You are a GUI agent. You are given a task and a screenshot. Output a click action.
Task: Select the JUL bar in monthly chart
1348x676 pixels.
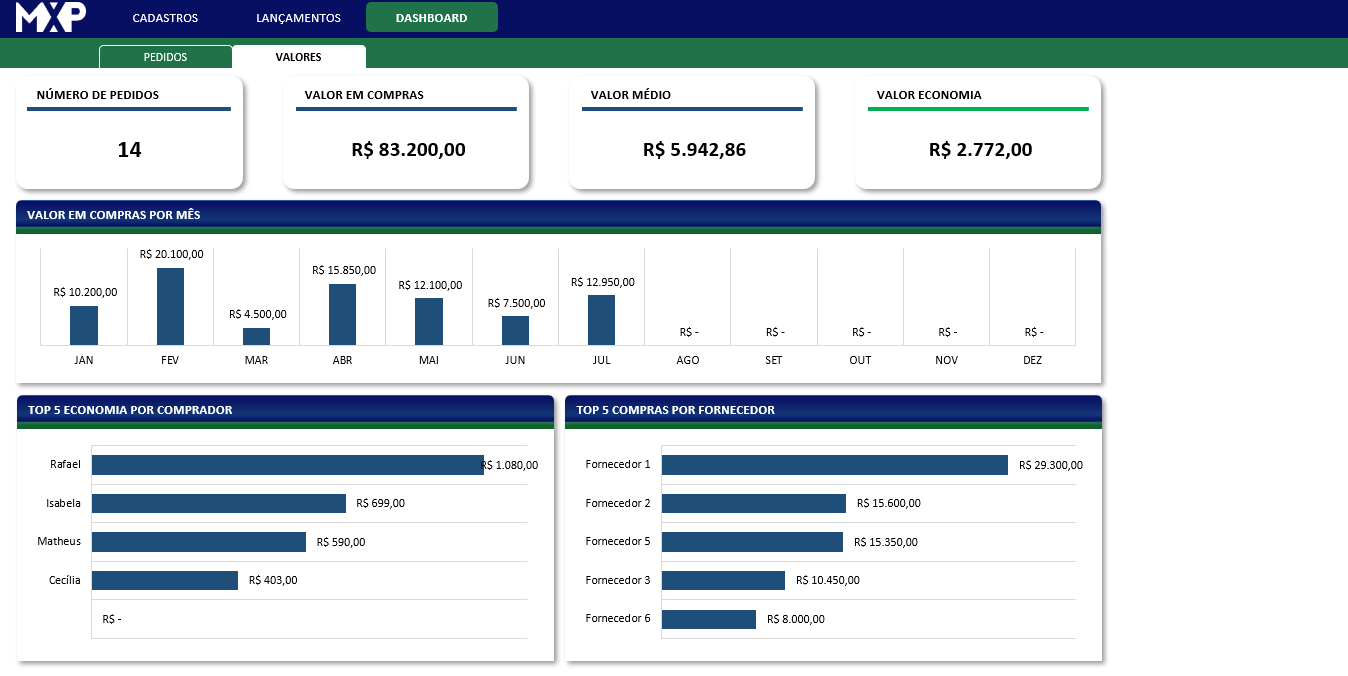pyautogui.click(x=601, y=320)
